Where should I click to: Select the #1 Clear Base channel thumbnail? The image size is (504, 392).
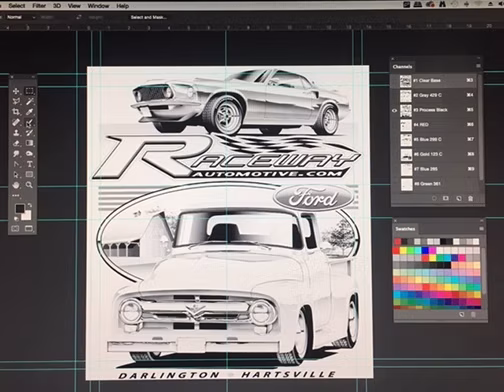tap(406, 81)
